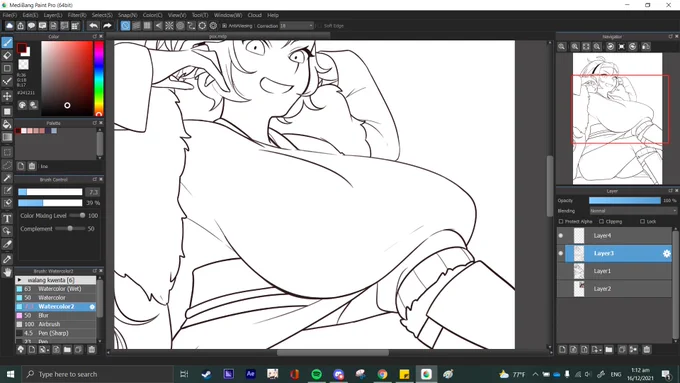Add new layer icon in Layer panel
Image resolution: width=680 pixels, height=383 pixels.
point(562,349)
